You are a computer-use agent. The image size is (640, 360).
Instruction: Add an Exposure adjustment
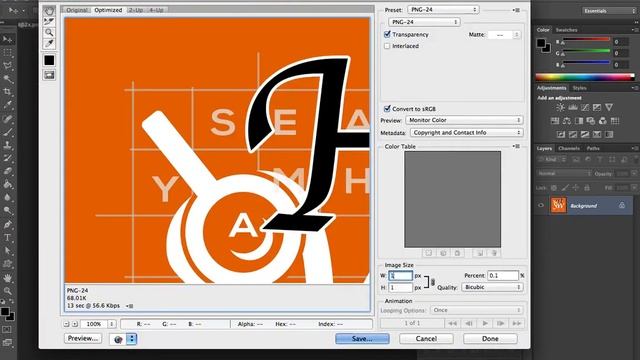[597, 107]
